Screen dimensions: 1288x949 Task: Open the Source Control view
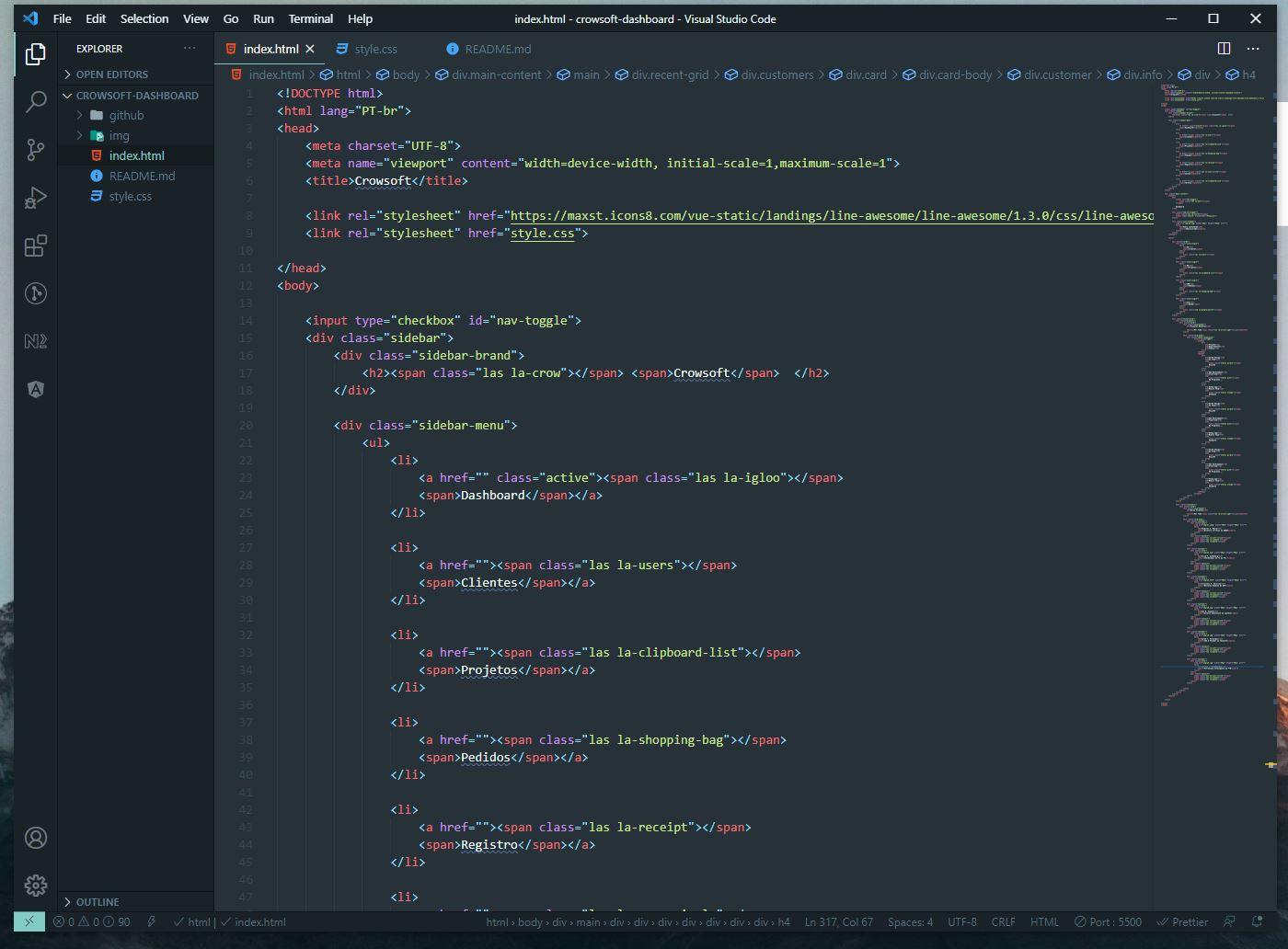tap(36, 149)
